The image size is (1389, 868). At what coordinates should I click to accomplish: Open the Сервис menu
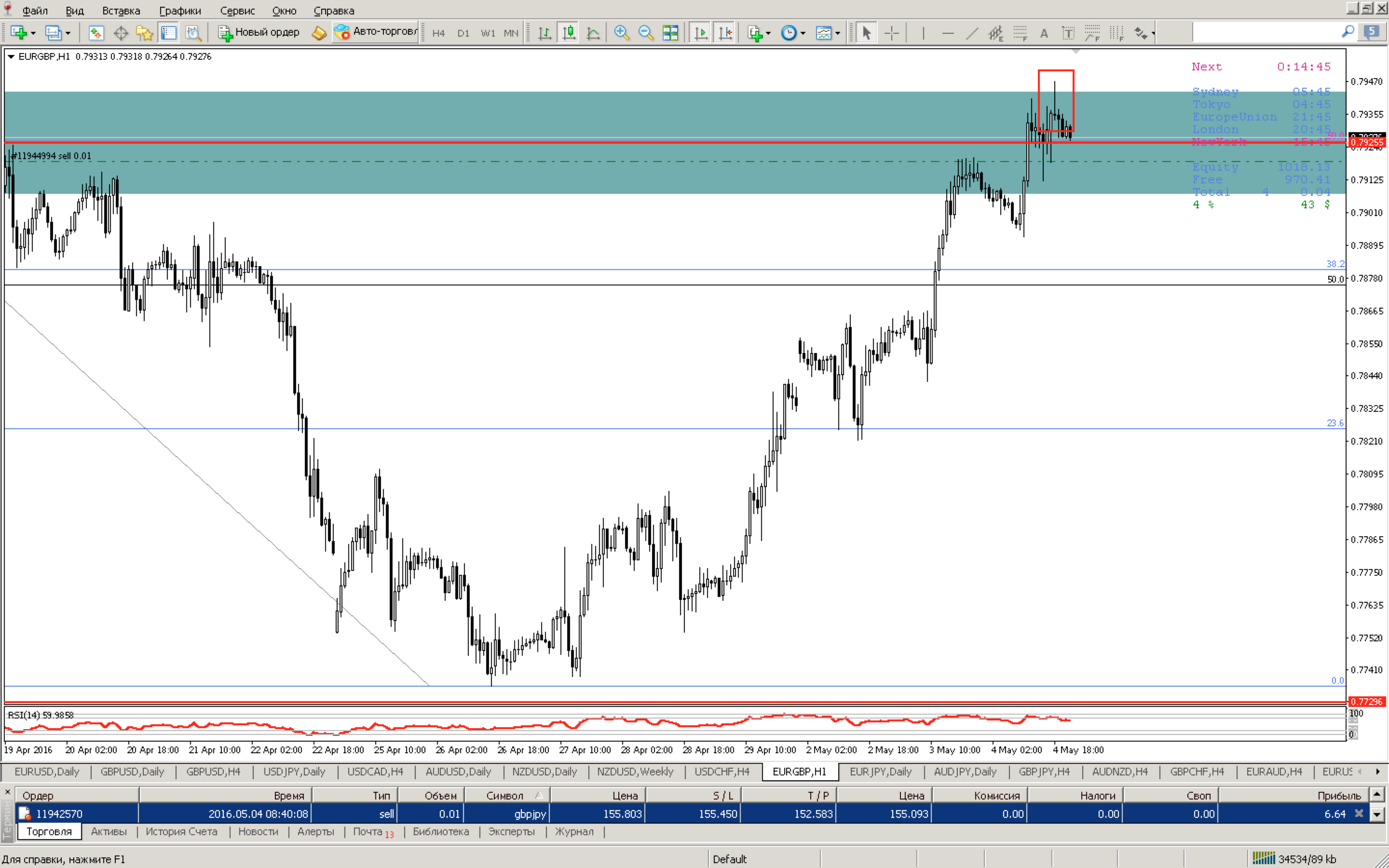pos(237,10)
